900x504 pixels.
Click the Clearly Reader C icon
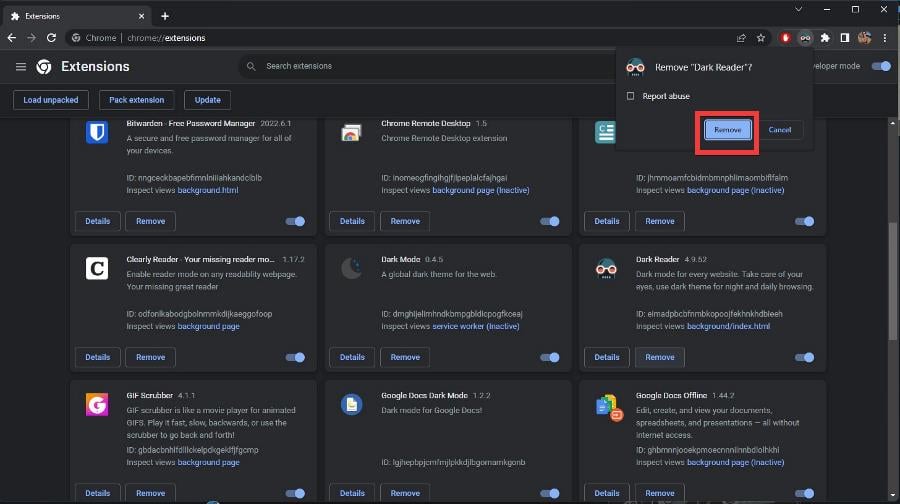point(97,268)
